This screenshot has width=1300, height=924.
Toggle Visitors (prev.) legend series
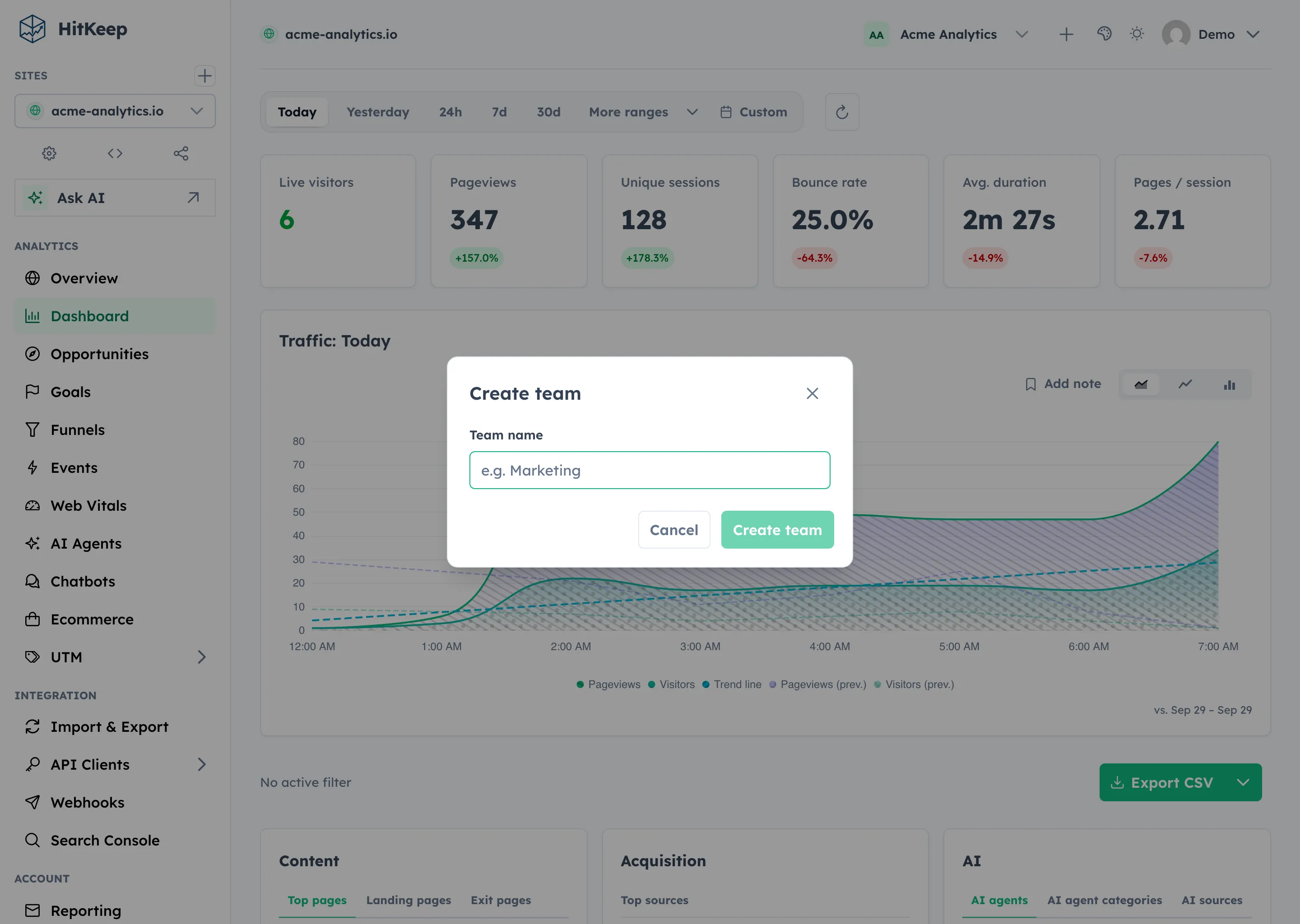point(914,684)
